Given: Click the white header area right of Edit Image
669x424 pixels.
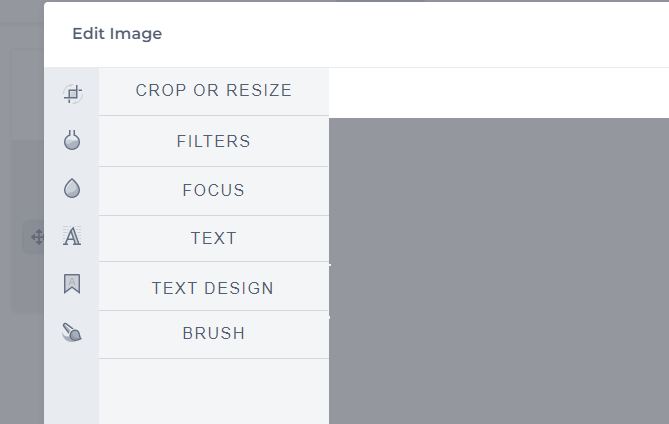Looking at the screenshot, I should pyautogui.click(x=416, y=34).
